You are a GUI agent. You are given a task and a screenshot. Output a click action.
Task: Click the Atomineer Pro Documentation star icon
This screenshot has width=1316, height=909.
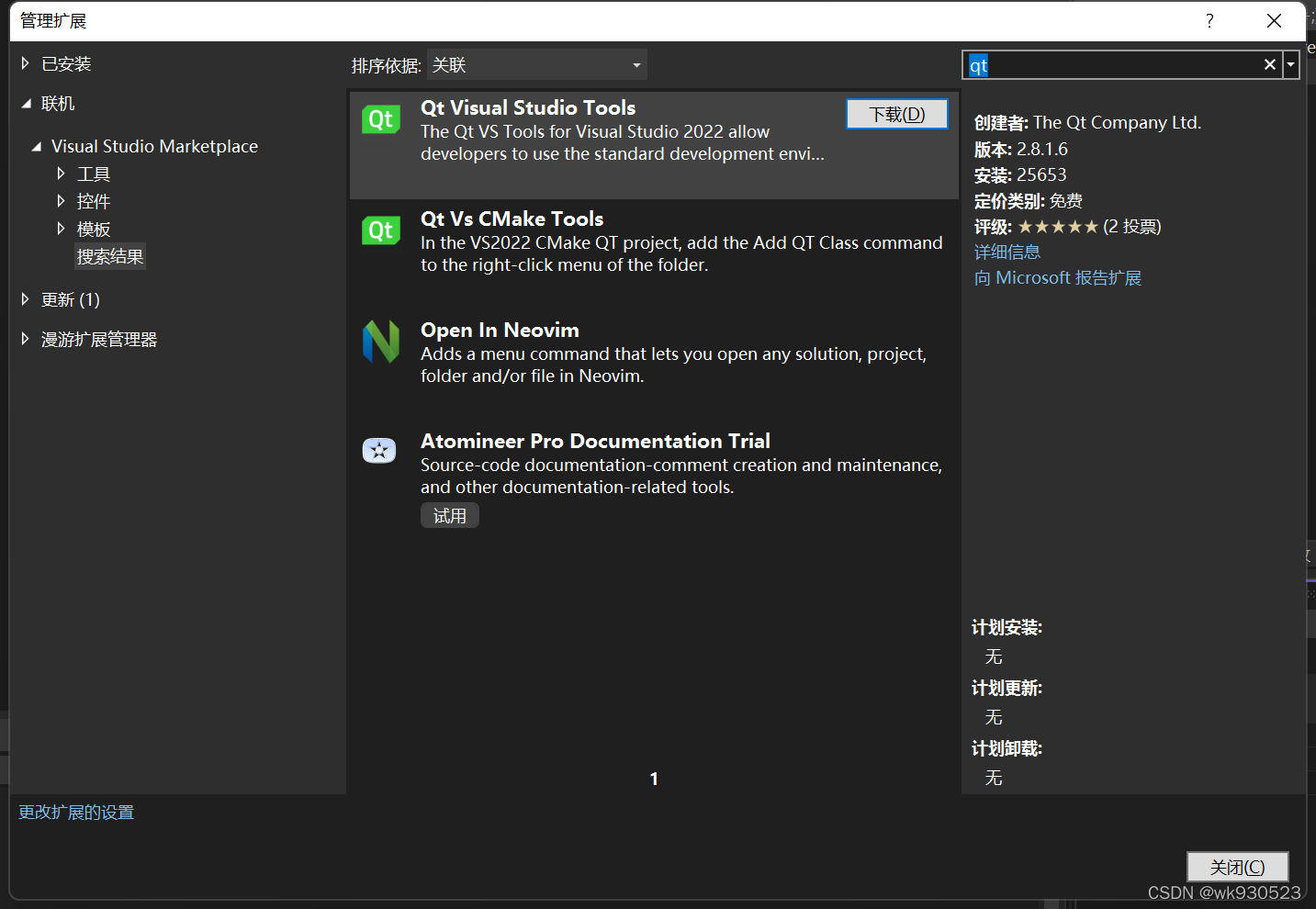(379, 450)
